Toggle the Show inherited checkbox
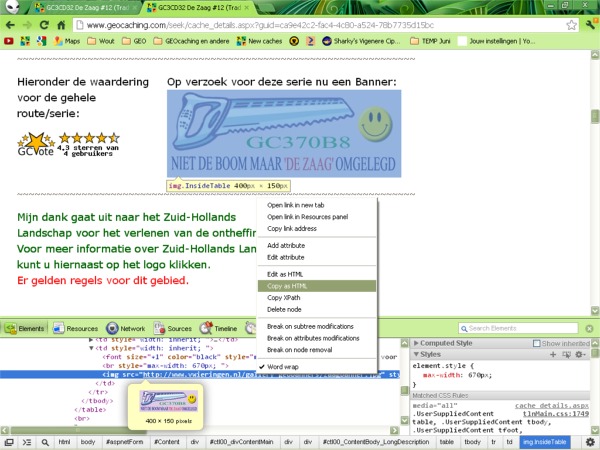The image size is (600, 450). 537,343
